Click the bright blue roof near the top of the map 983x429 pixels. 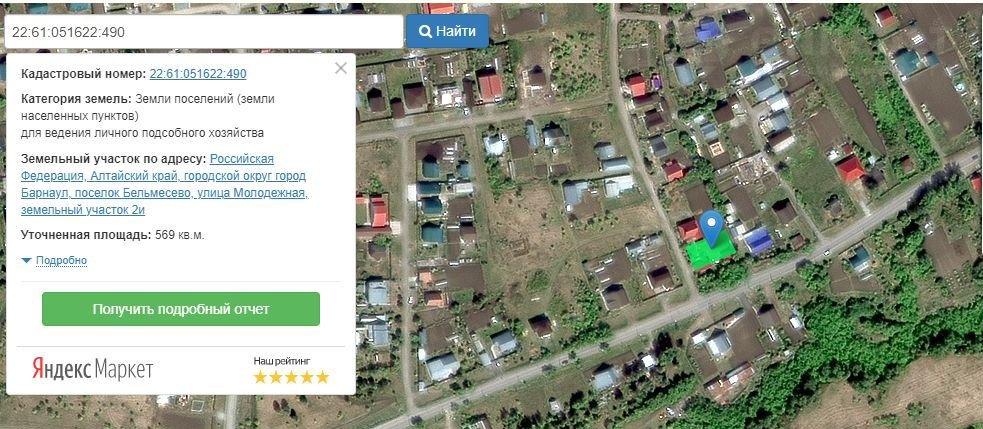click(707, 29)
